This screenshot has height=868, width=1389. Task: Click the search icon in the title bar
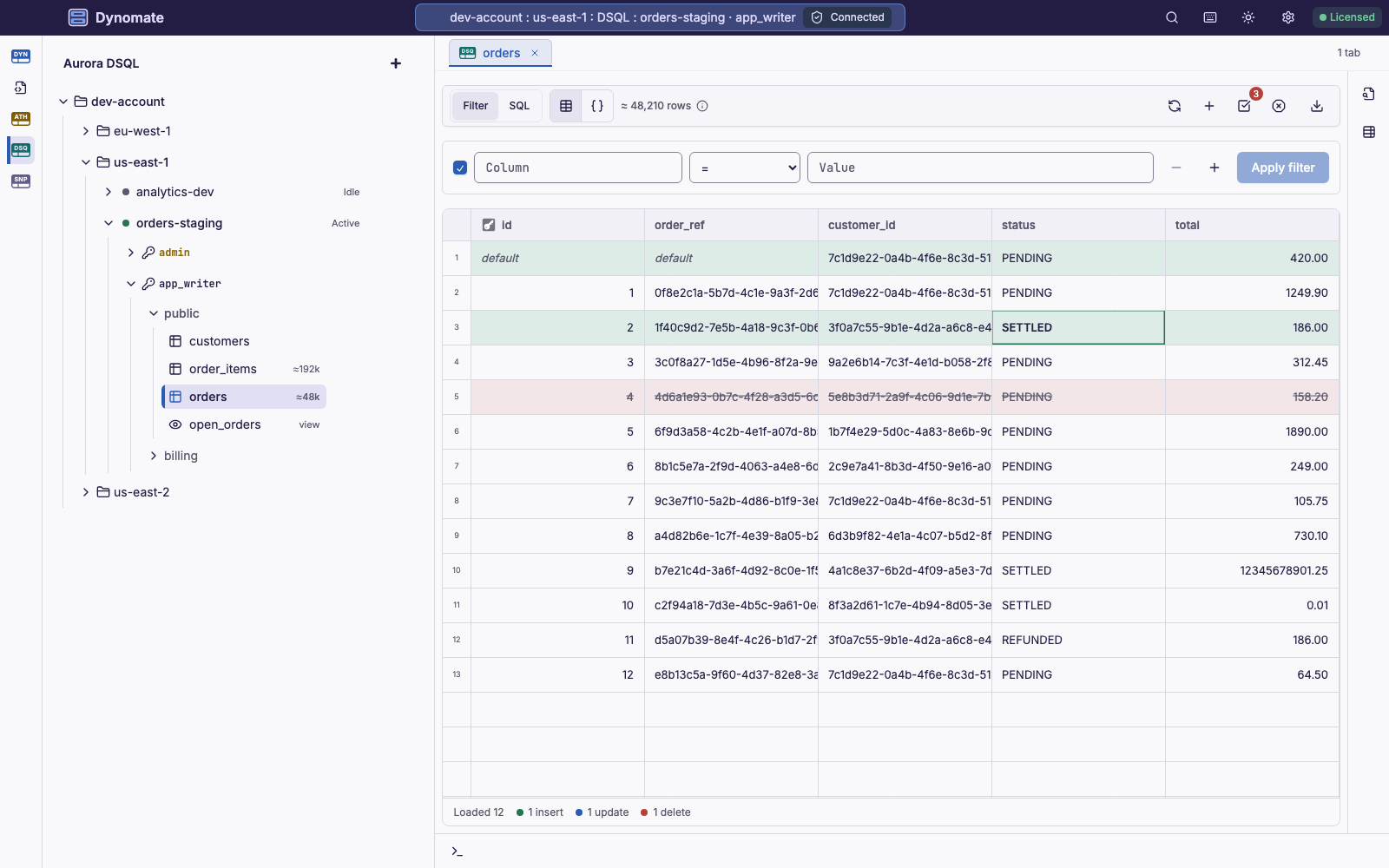[1172, 17]
